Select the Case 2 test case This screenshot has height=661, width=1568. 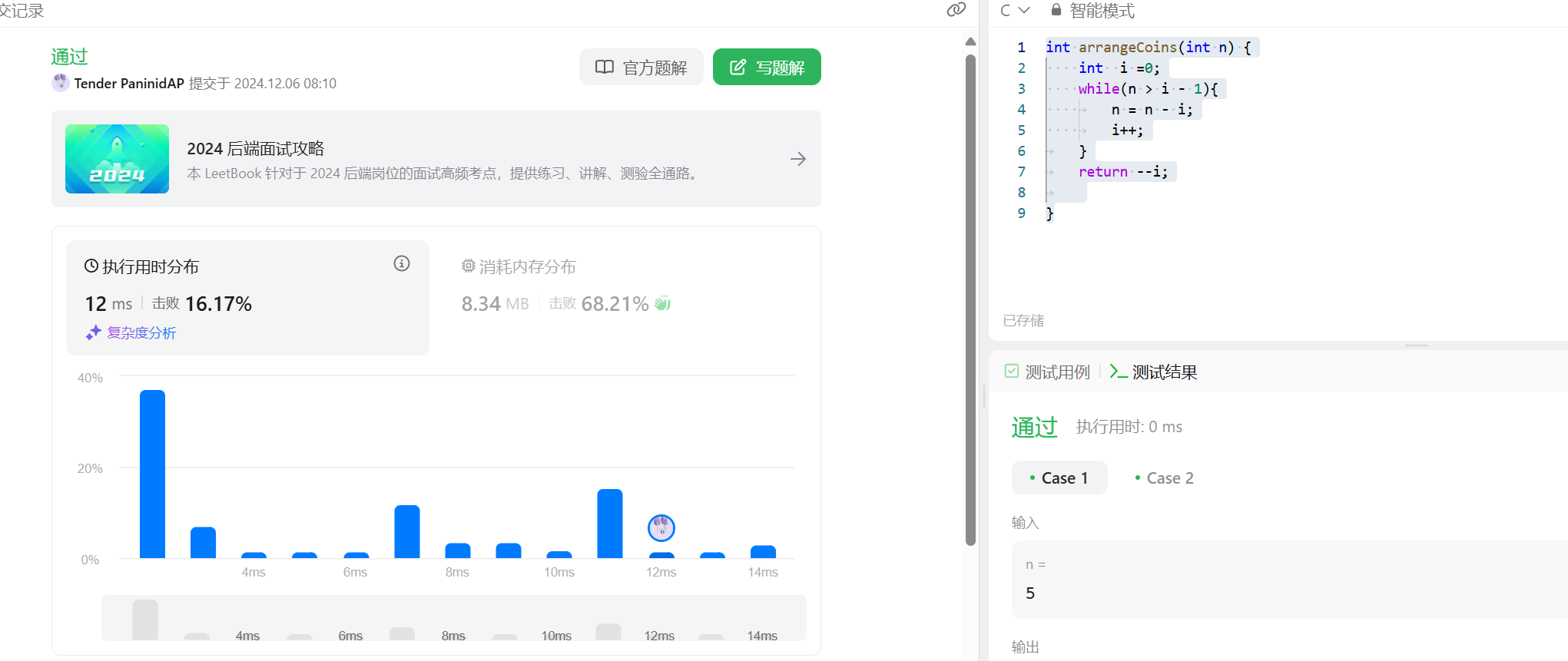[x=1164, y=478]
